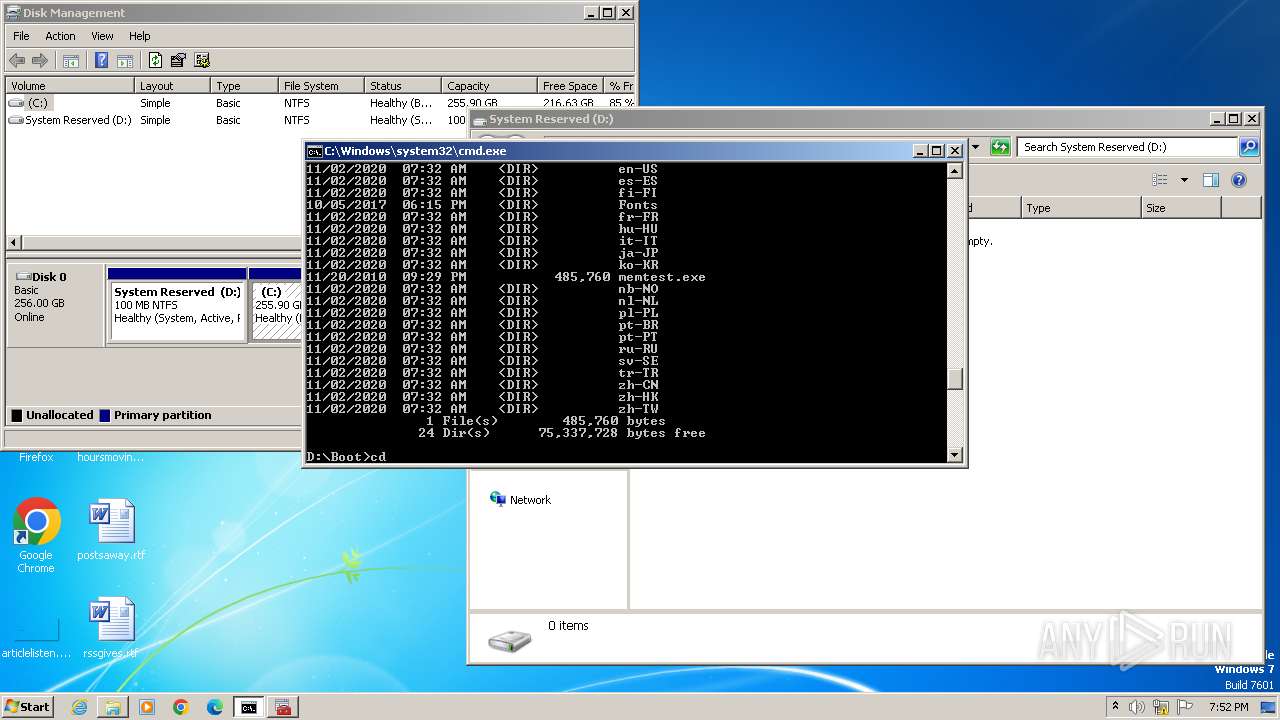Toggle the console tree icon in Disk Management
The width and height of the screenshot is (1280, 720).
[x=71, y=60]
